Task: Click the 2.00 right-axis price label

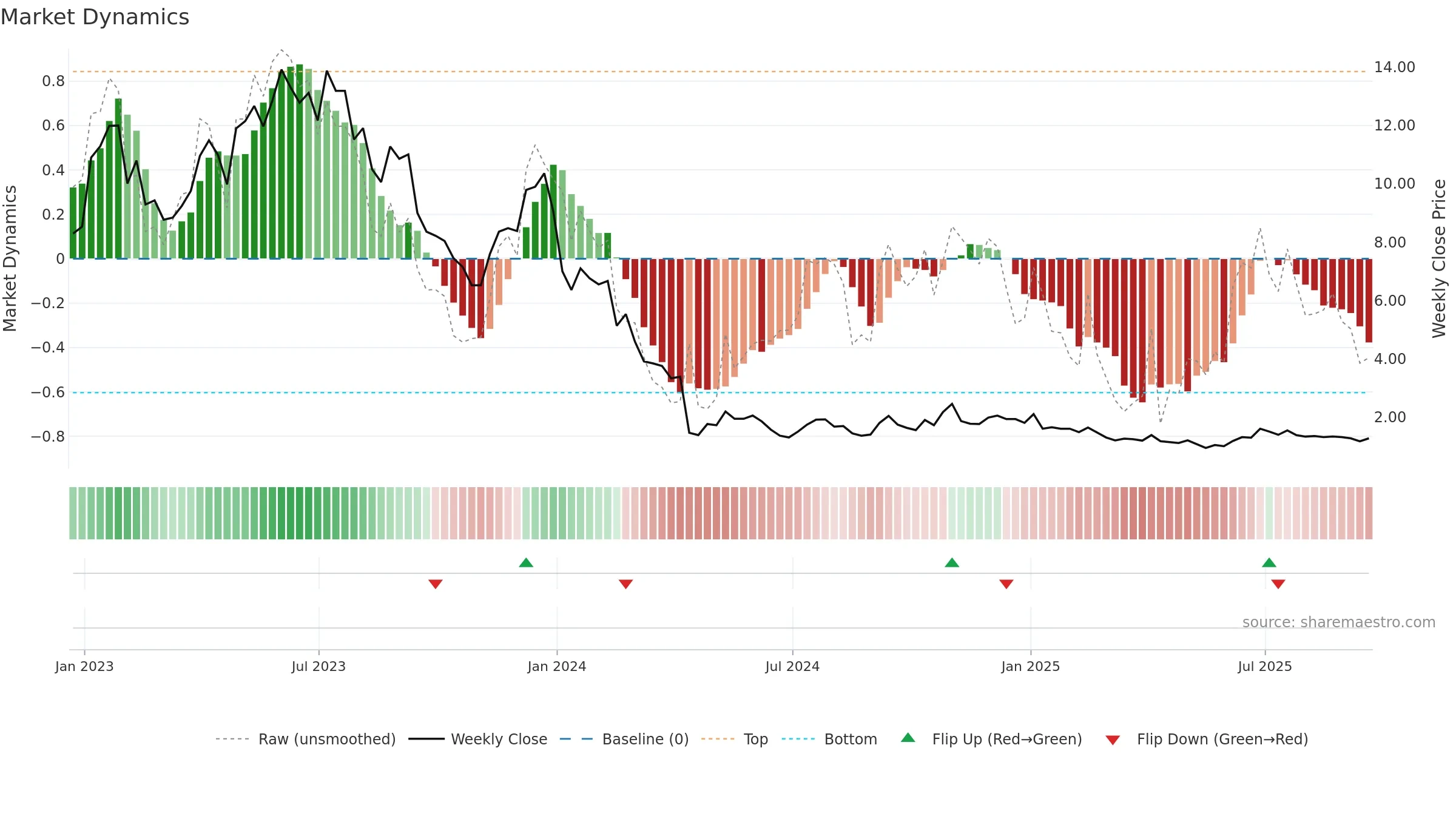Action: (x=1390, y=417)
